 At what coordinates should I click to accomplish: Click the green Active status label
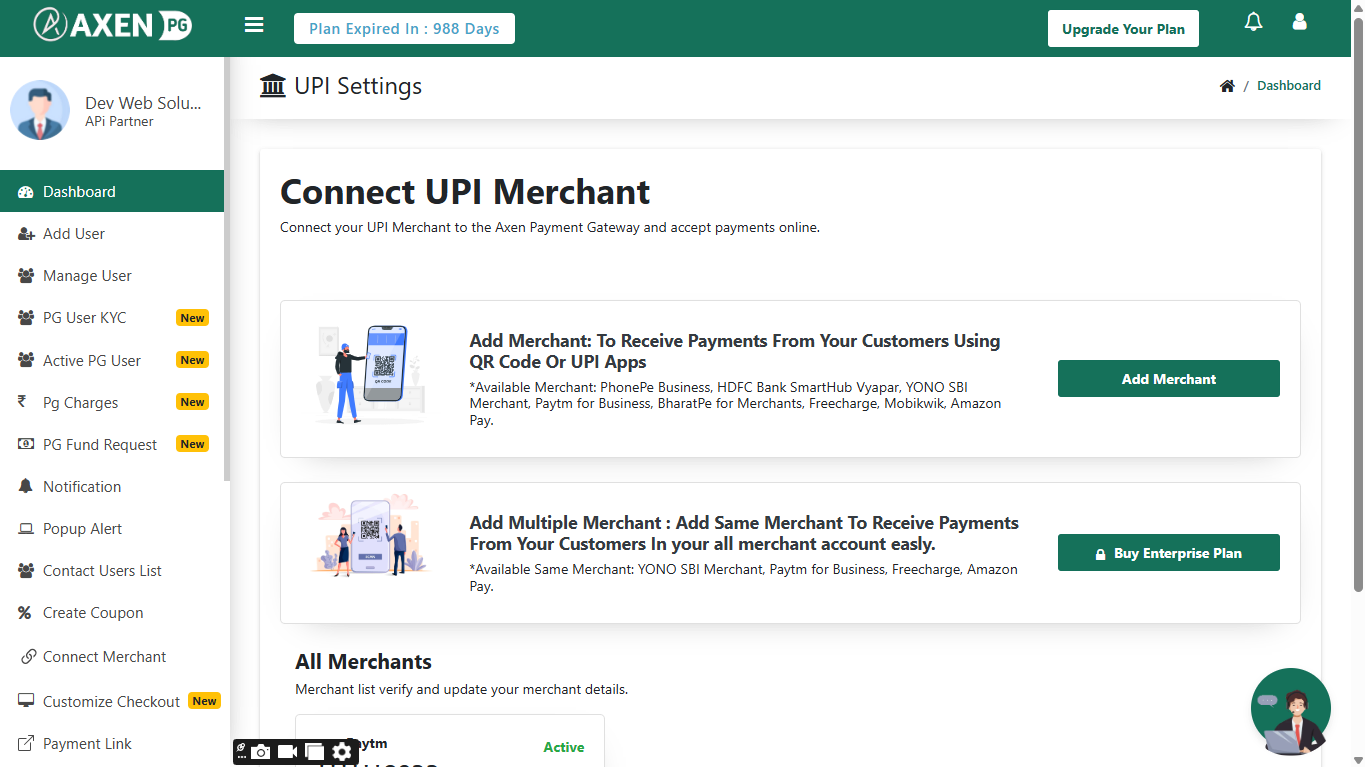click(564, 747)
